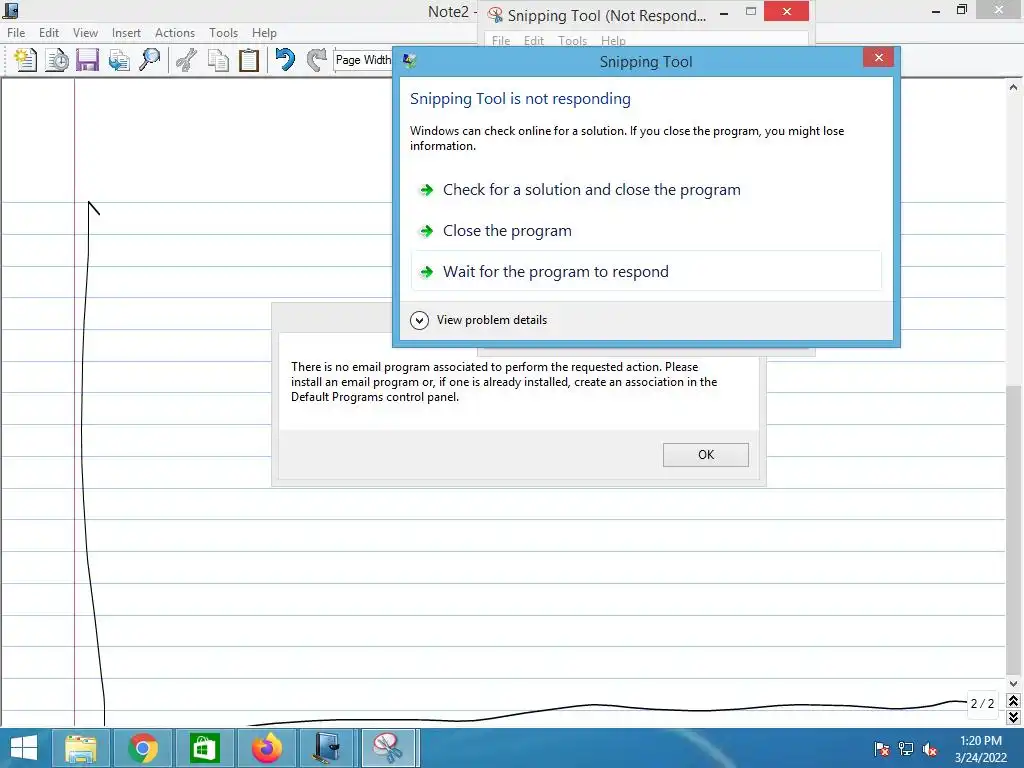Open the journal Edit menu
Image resolution: width=1024 pixels, height=768 pixels.
click(x=49, y=33)
